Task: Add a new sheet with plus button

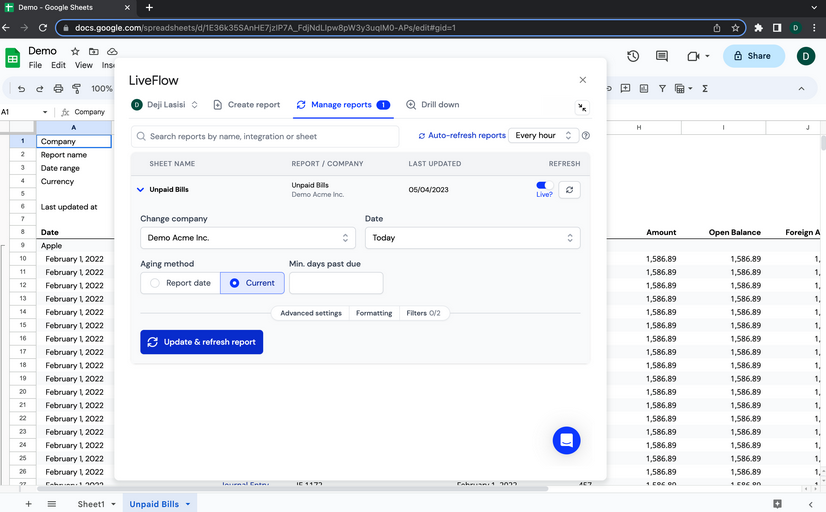Action: (28, 504)
